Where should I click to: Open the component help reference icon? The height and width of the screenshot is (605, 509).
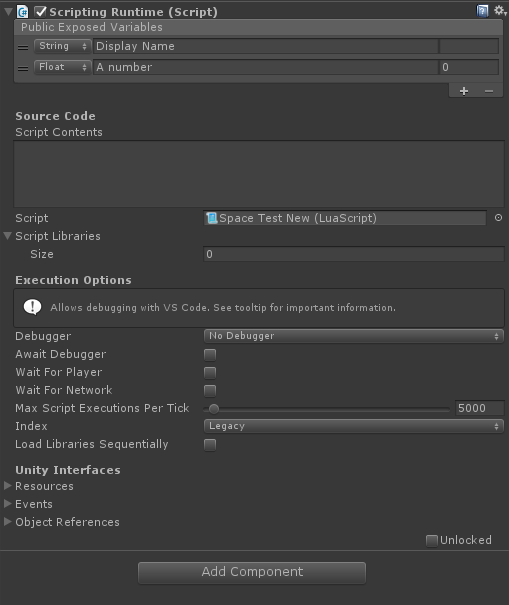pyautogui.click(x=482, y=11)
